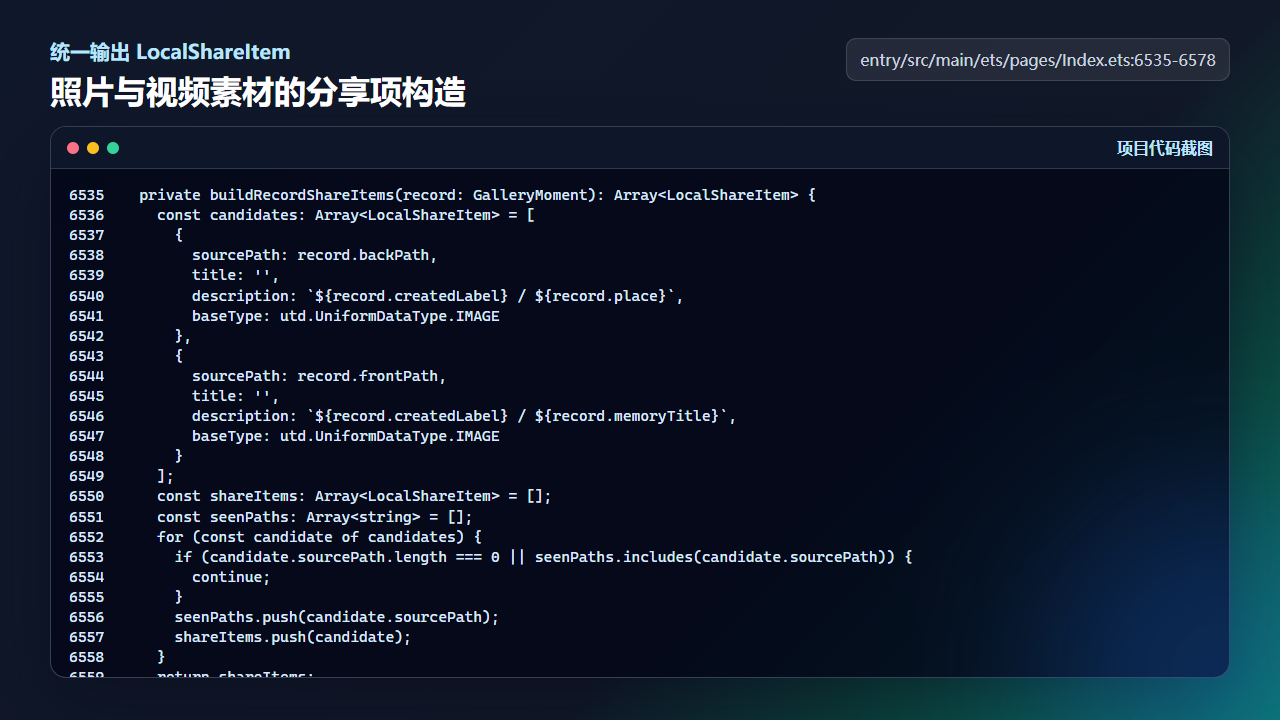Image resolution: width=1280 pixels, height=720 pixels.
Task: Click description line containing 'record.memoryTitle'
Action: pos(464,416)
